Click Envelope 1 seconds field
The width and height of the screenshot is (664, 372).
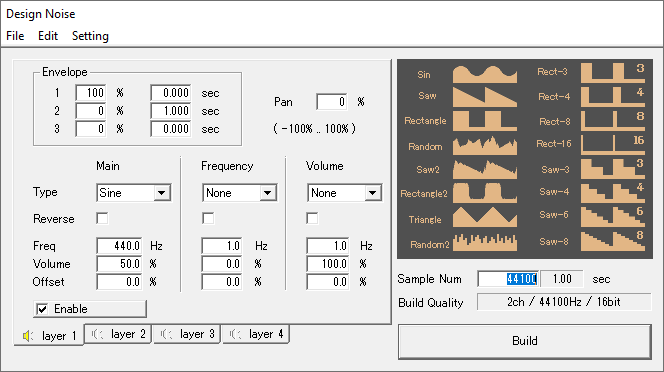171,93
